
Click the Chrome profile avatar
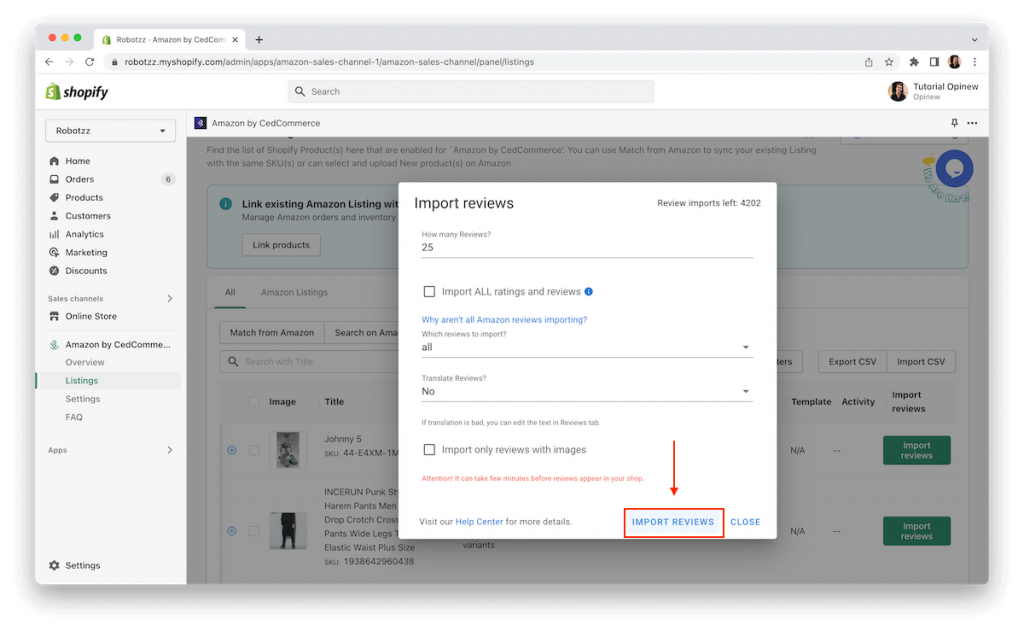[954, 61]
